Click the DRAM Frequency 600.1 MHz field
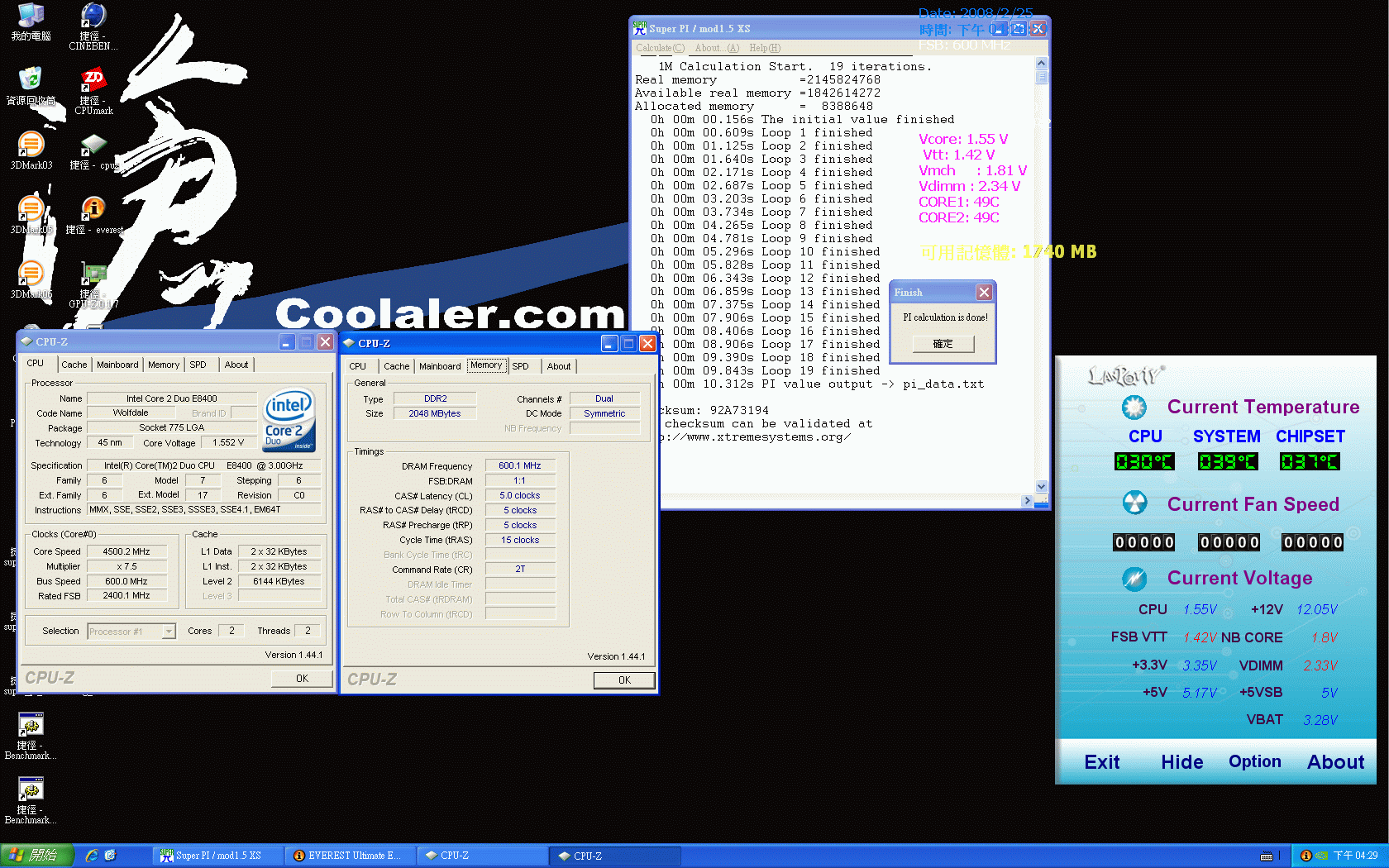 (520, 465)
